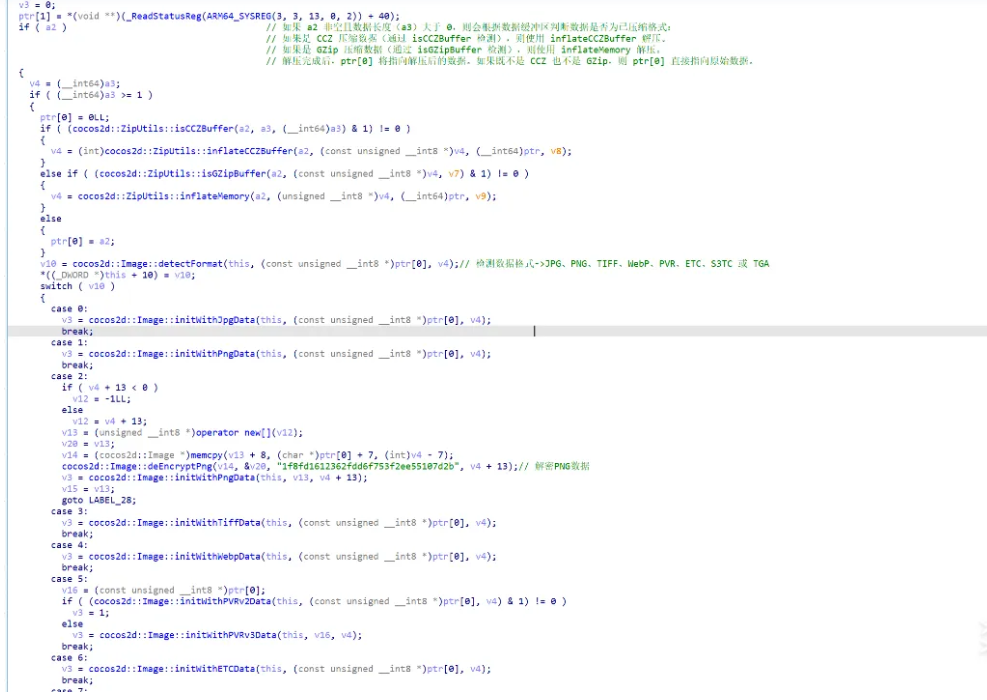Click the 'case 3:' label
The height and width of the screenshot is (700, 987).
coord(69,514)
